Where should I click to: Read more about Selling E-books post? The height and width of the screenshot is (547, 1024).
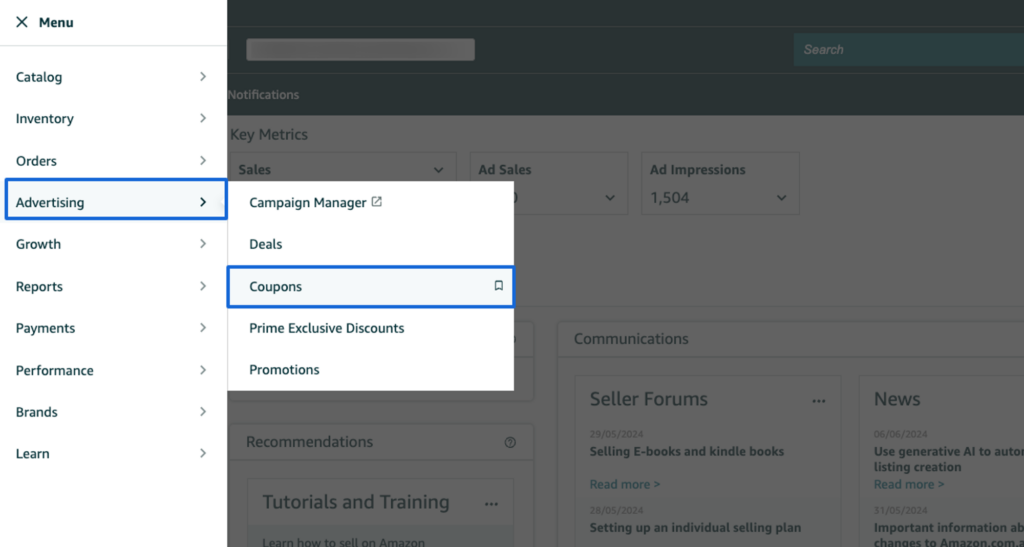point(625,484)
